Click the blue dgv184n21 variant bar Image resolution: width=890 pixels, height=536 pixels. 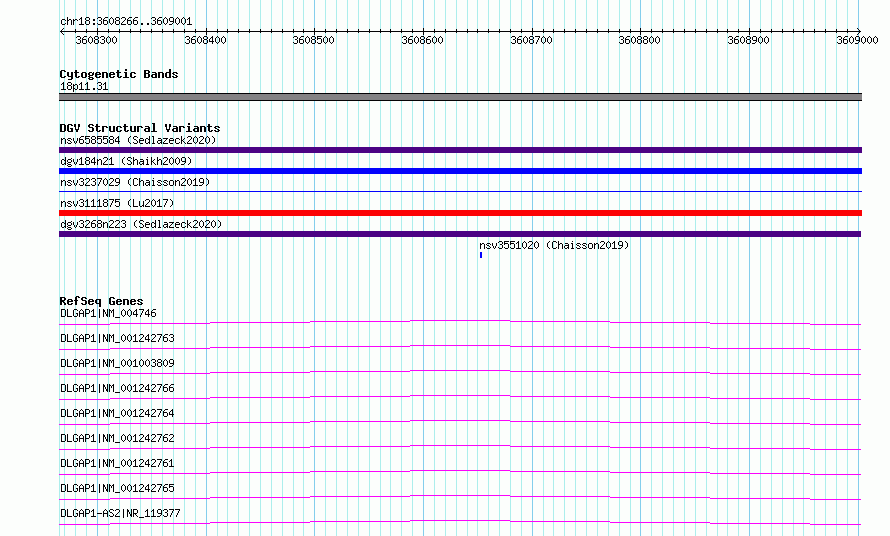[x=460, y=171]
